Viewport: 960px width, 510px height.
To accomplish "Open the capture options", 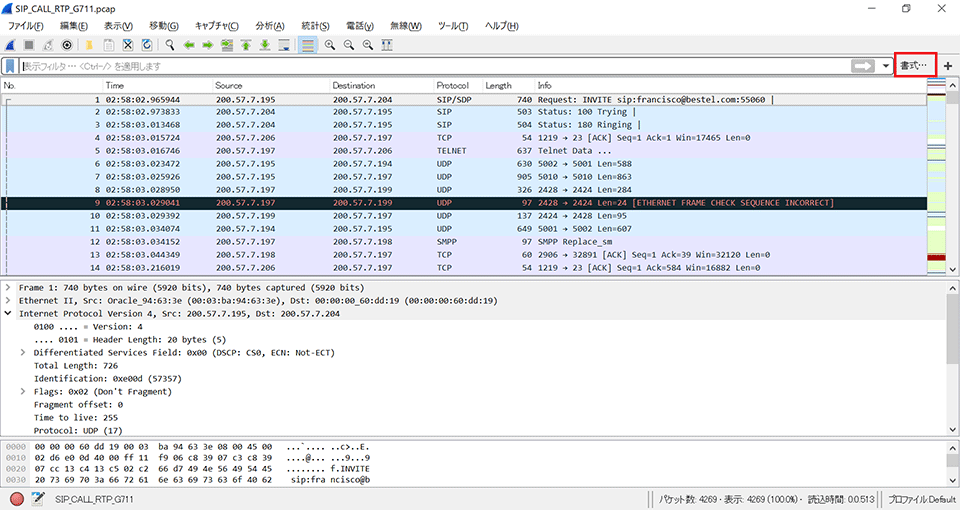I will coord(67,45).
